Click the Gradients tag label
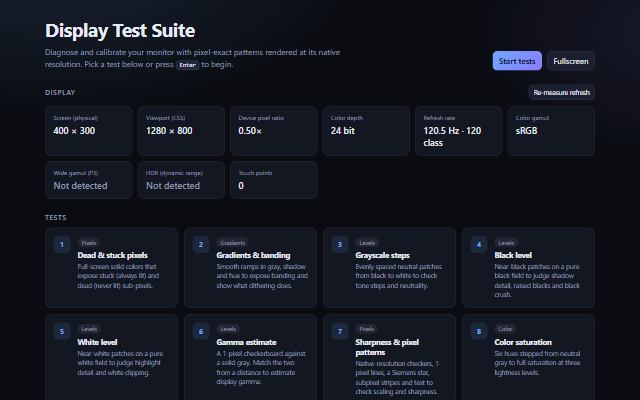The height and width of the screenshot is (400, 640). pyautogui.click(x=232, y=243)
